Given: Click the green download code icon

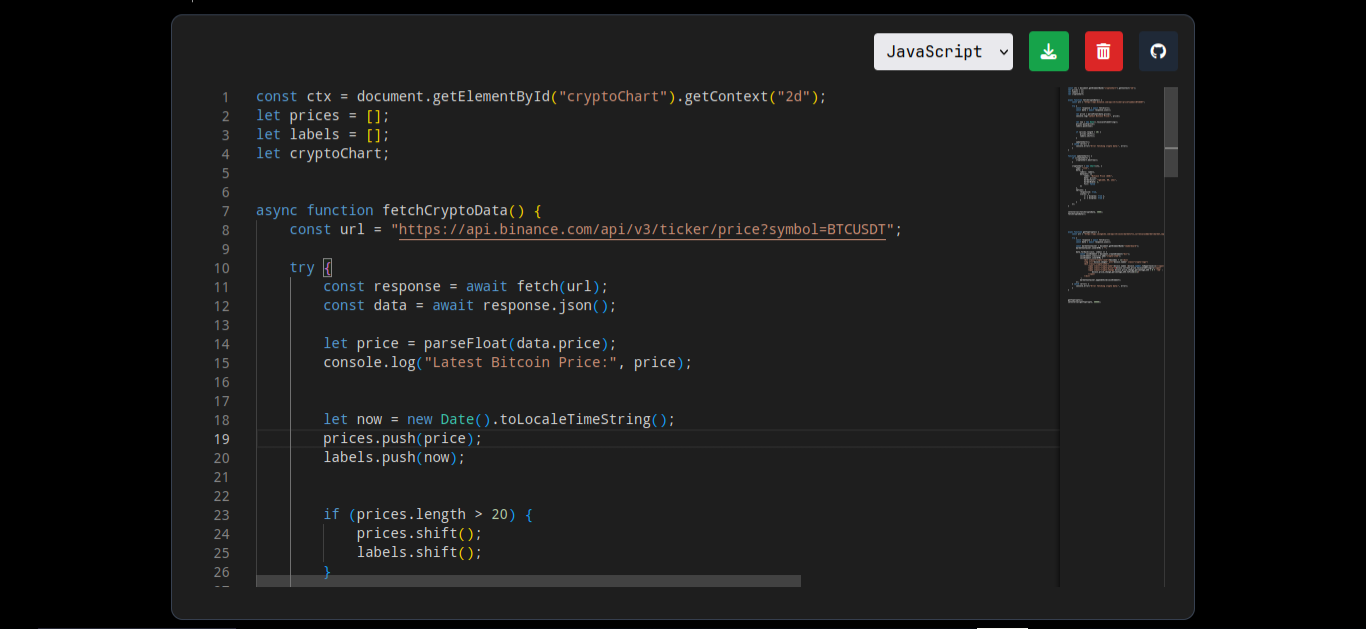Looking at the screenshot, I should [1049, 52].
